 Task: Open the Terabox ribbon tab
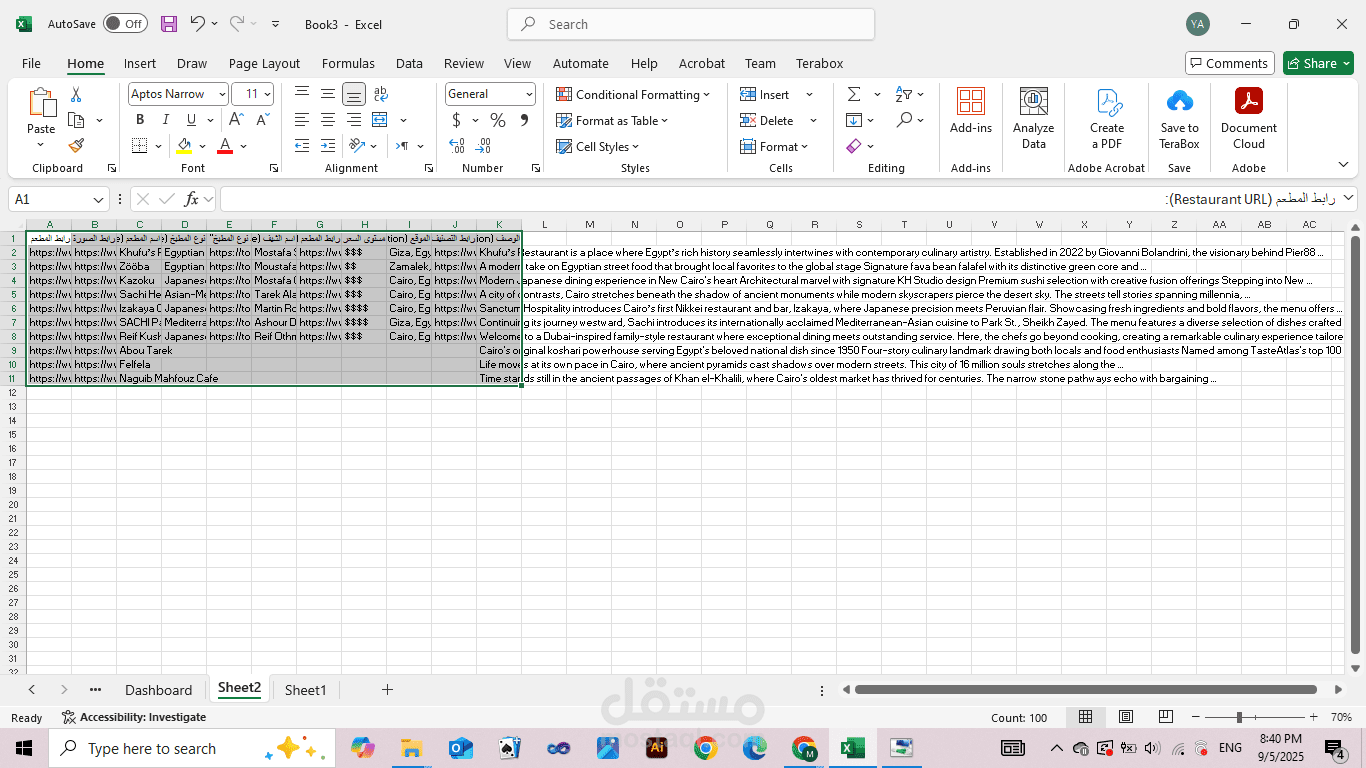pos(819,63)
